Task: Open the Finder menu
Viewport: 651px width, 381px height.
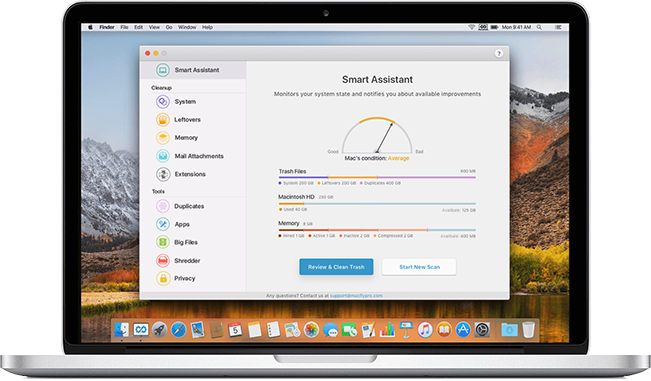Action: 107,27
